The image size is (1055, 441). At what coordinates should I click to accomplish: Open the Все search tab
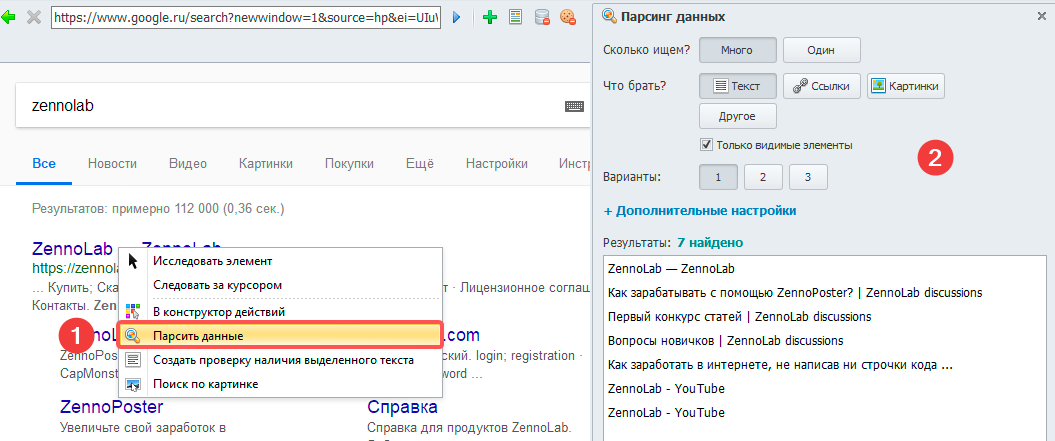44,164
